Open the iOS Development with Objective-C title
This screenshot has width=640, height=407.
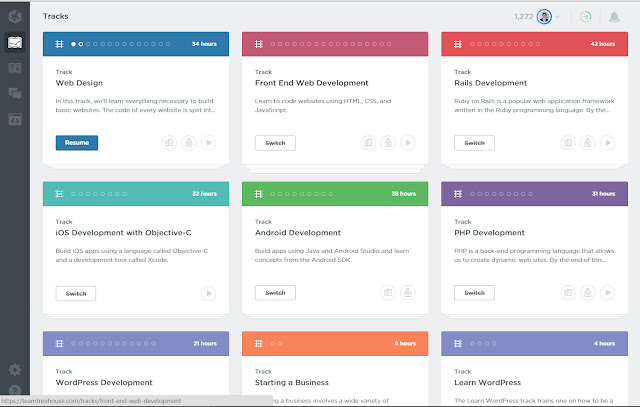123,233
